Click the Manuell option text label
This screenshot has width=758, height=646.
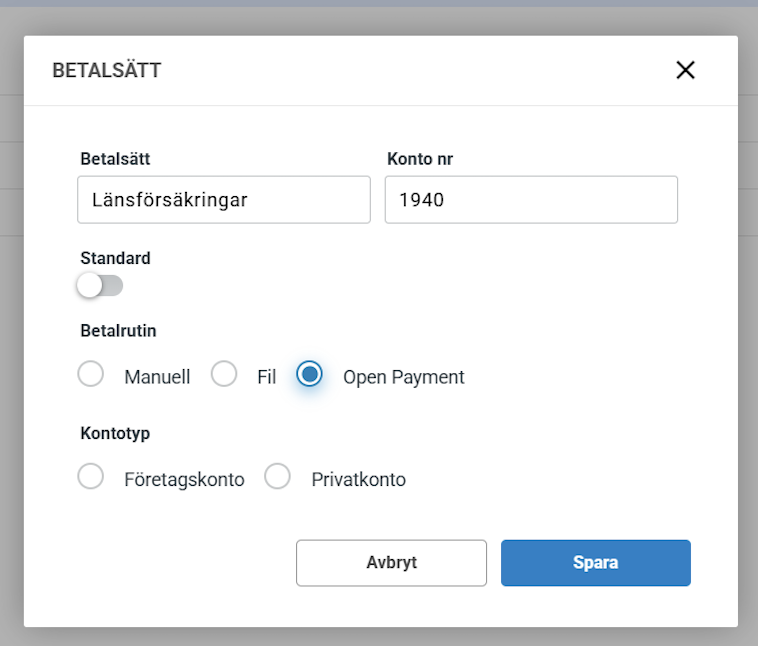(157, 377)
